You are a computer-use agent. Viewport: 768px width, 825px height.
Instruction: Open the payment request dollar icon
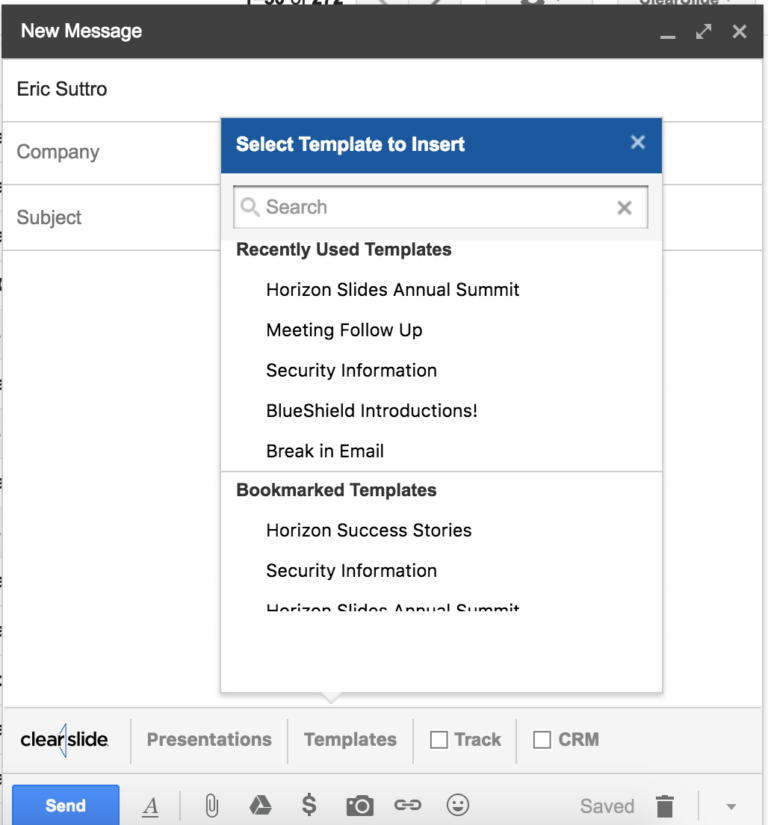click(x=309, y=804)
